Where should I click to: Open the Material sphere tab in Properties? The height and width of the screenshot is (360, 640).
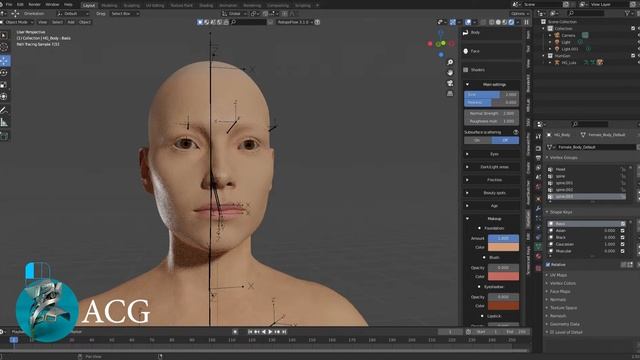(x=538, y=256)
